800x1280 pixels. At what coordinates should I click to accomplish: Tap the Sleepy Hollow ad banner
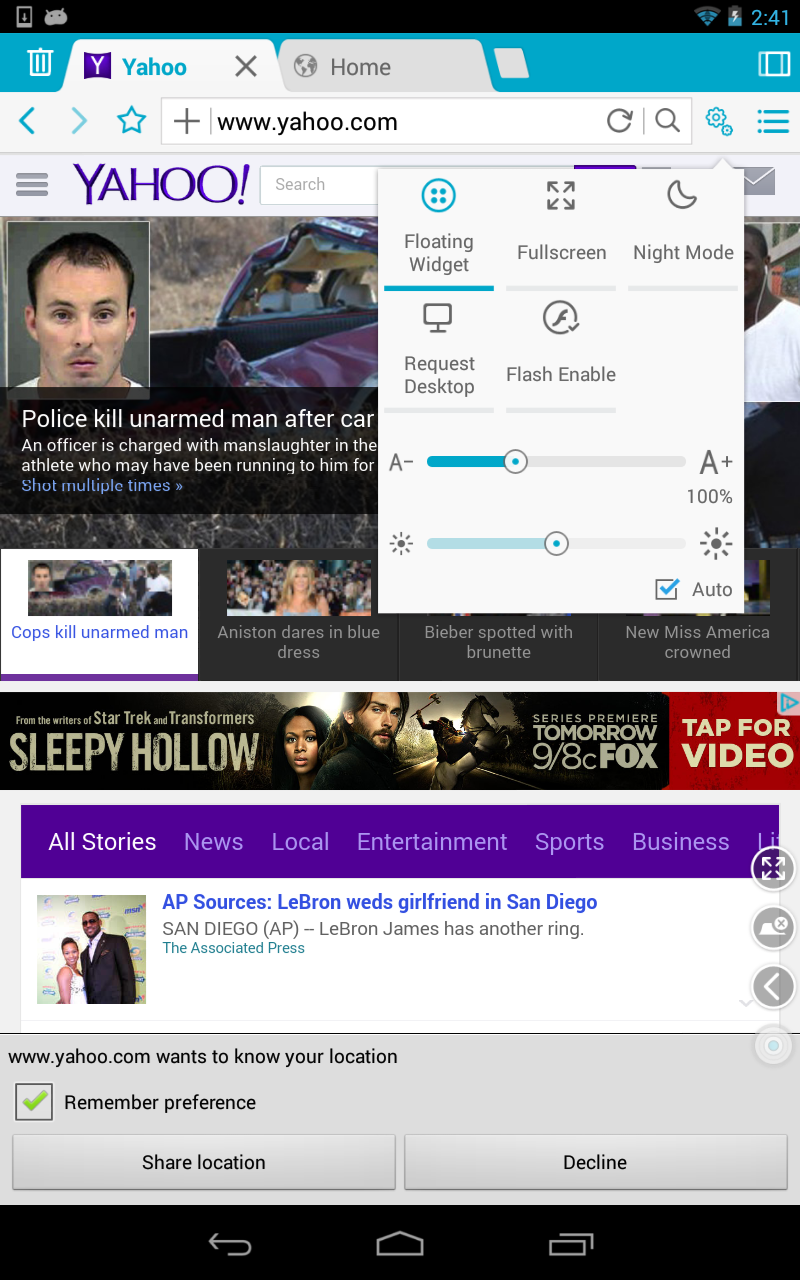400,741
